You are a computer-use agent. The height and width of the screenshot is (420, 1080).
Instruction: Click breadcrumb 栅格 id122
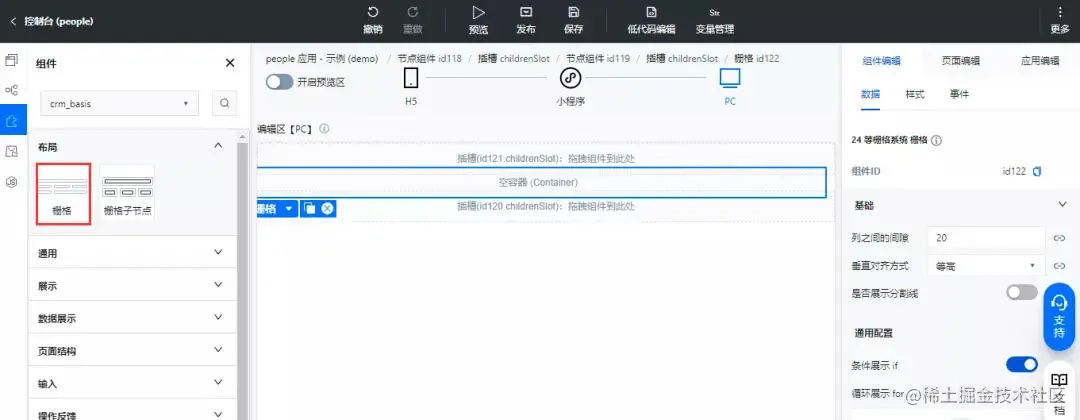tap(756, 59)
